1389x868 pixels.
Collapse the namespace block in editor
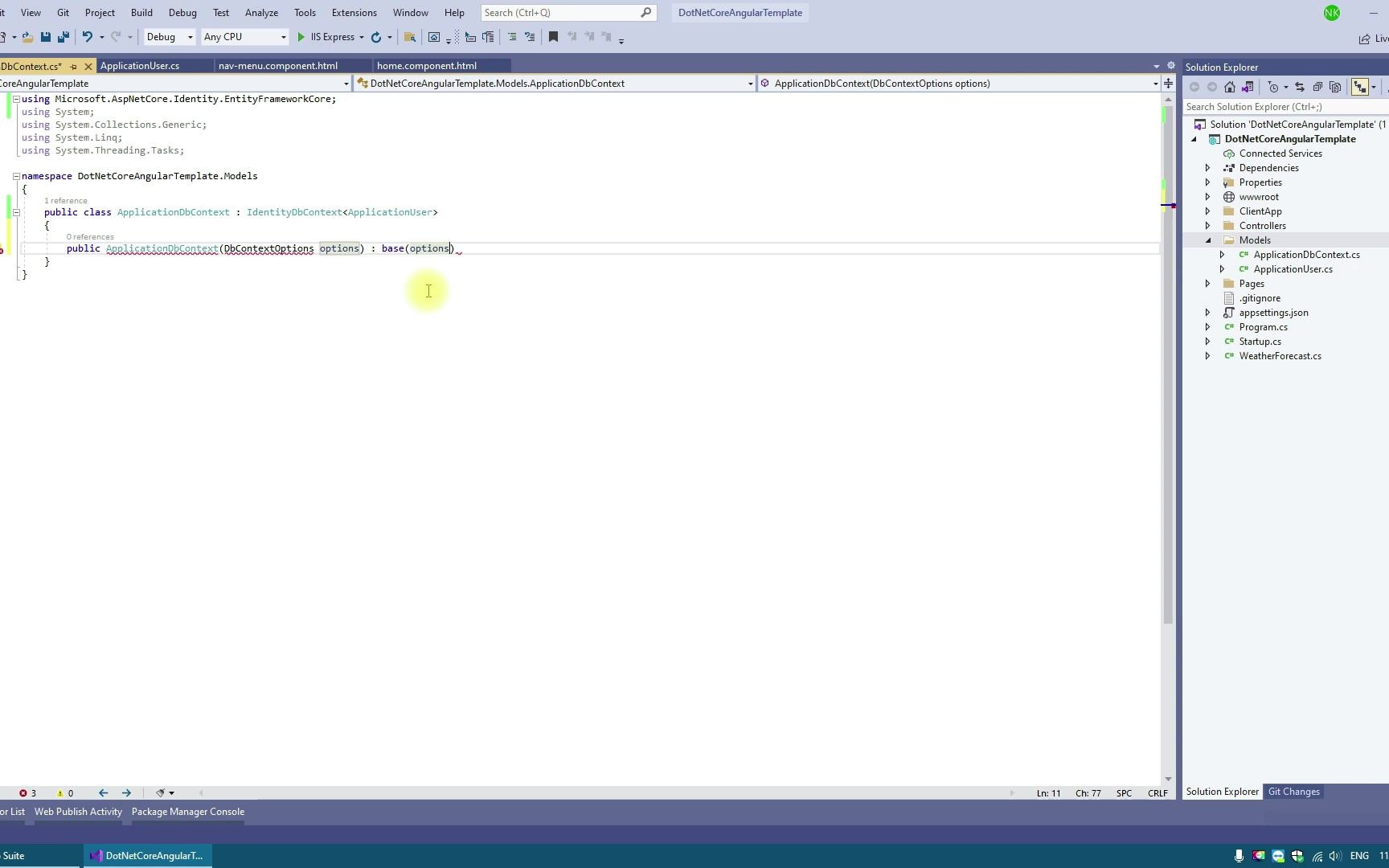[16, 176]
